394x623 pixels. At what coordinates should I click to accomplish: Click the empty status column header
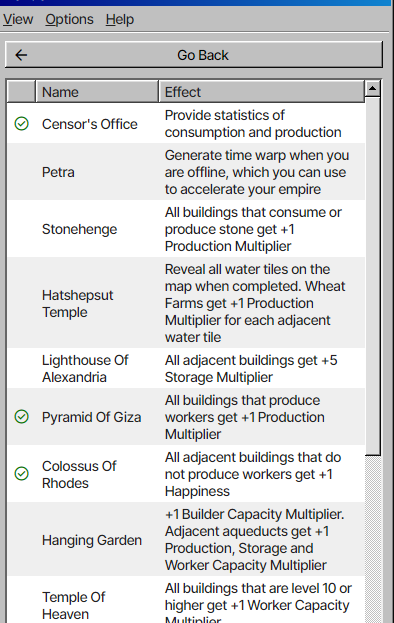[21, 92]
